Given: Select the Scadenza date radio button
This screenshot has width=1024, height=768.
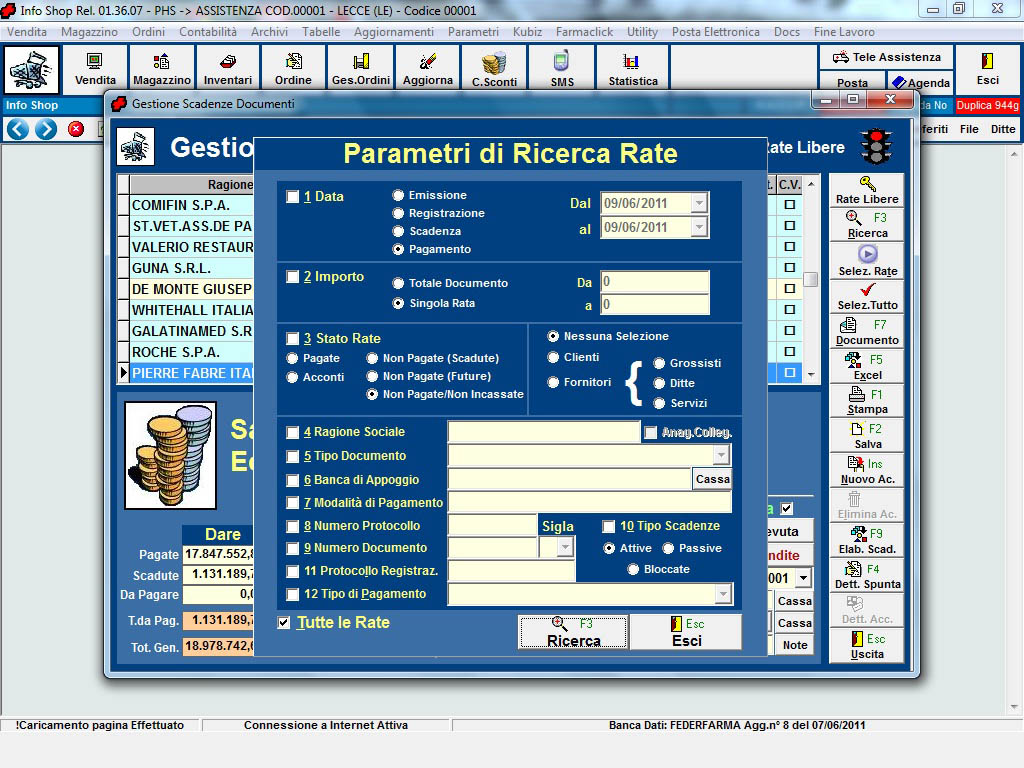Looking at the screenshot, I should [x=399, y=231].
